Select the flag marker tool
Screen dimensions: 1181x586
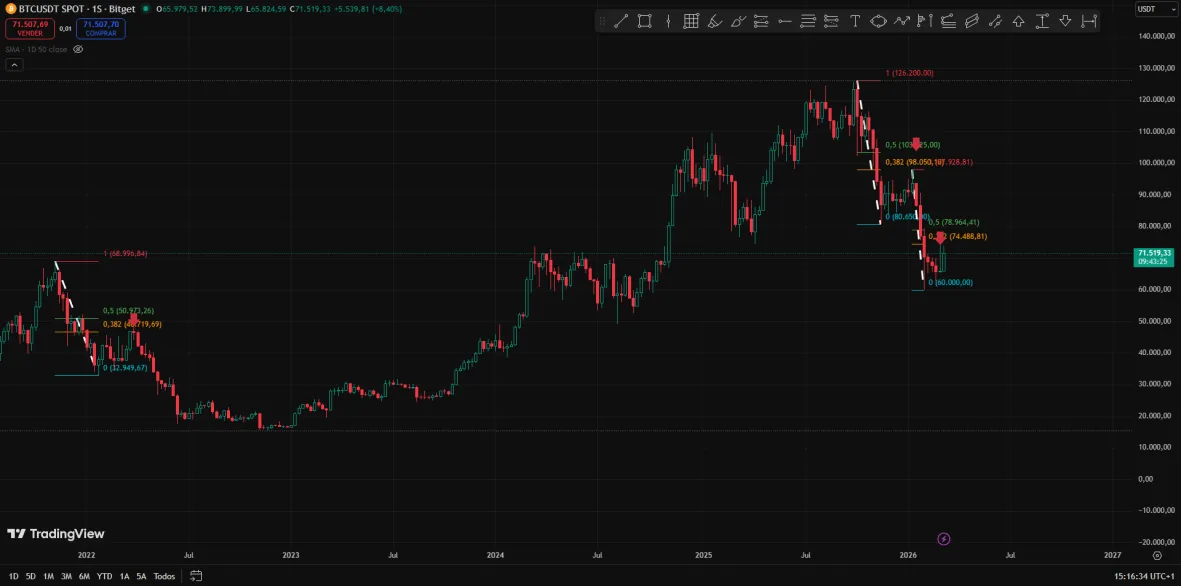[x=925, y=21]
